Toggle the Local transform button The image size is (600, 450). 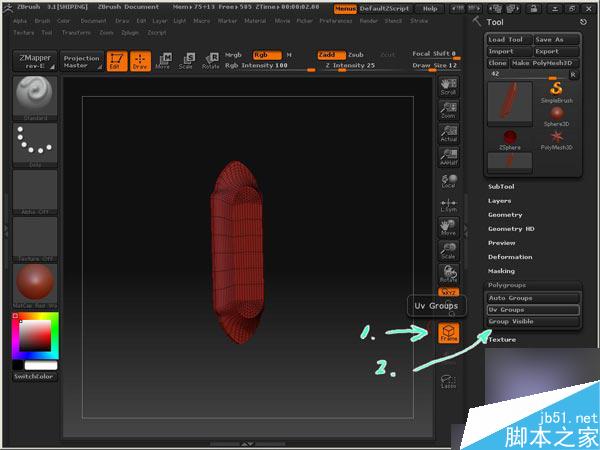[448, 181]
